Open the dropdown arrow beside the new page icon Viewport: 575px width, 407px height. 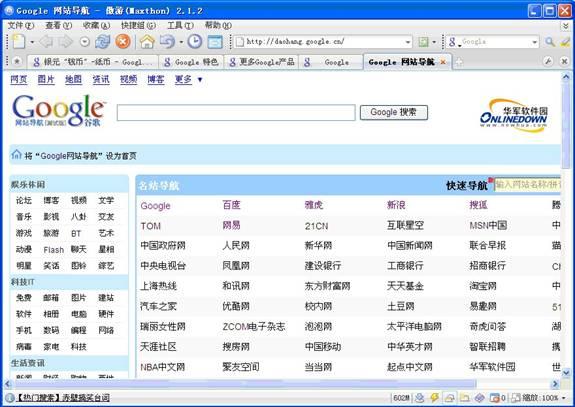pyautogui.click(x=32, y=42)
